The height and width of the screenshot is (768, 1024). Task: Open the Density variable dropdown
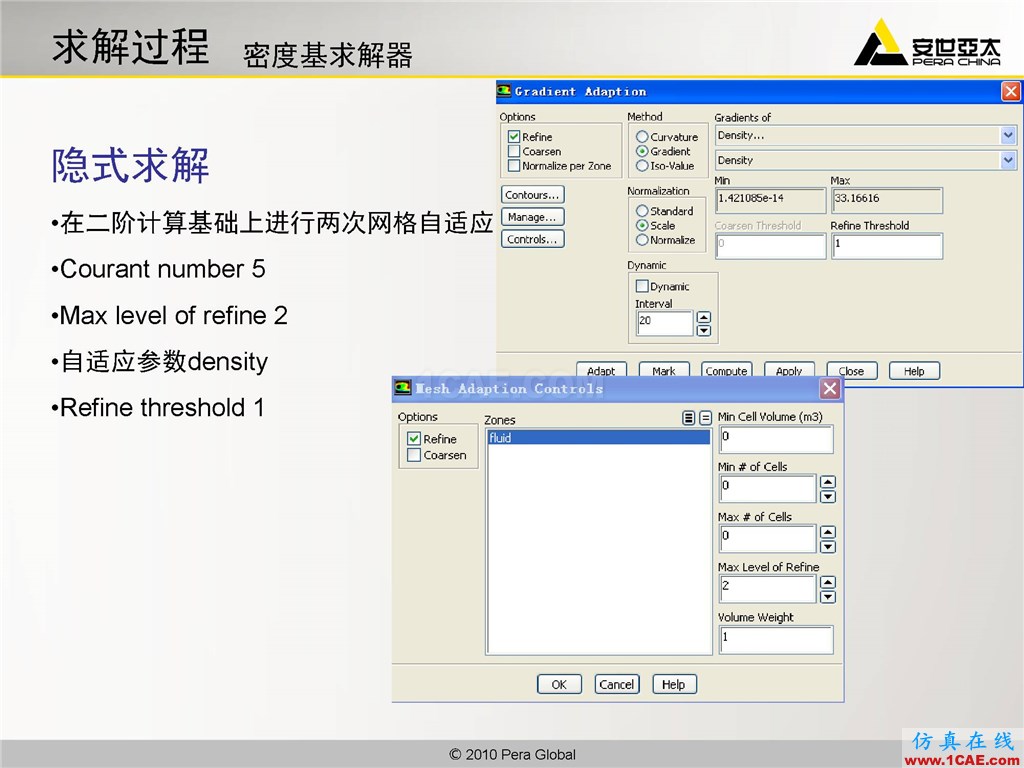click(x=1008, y=160)
